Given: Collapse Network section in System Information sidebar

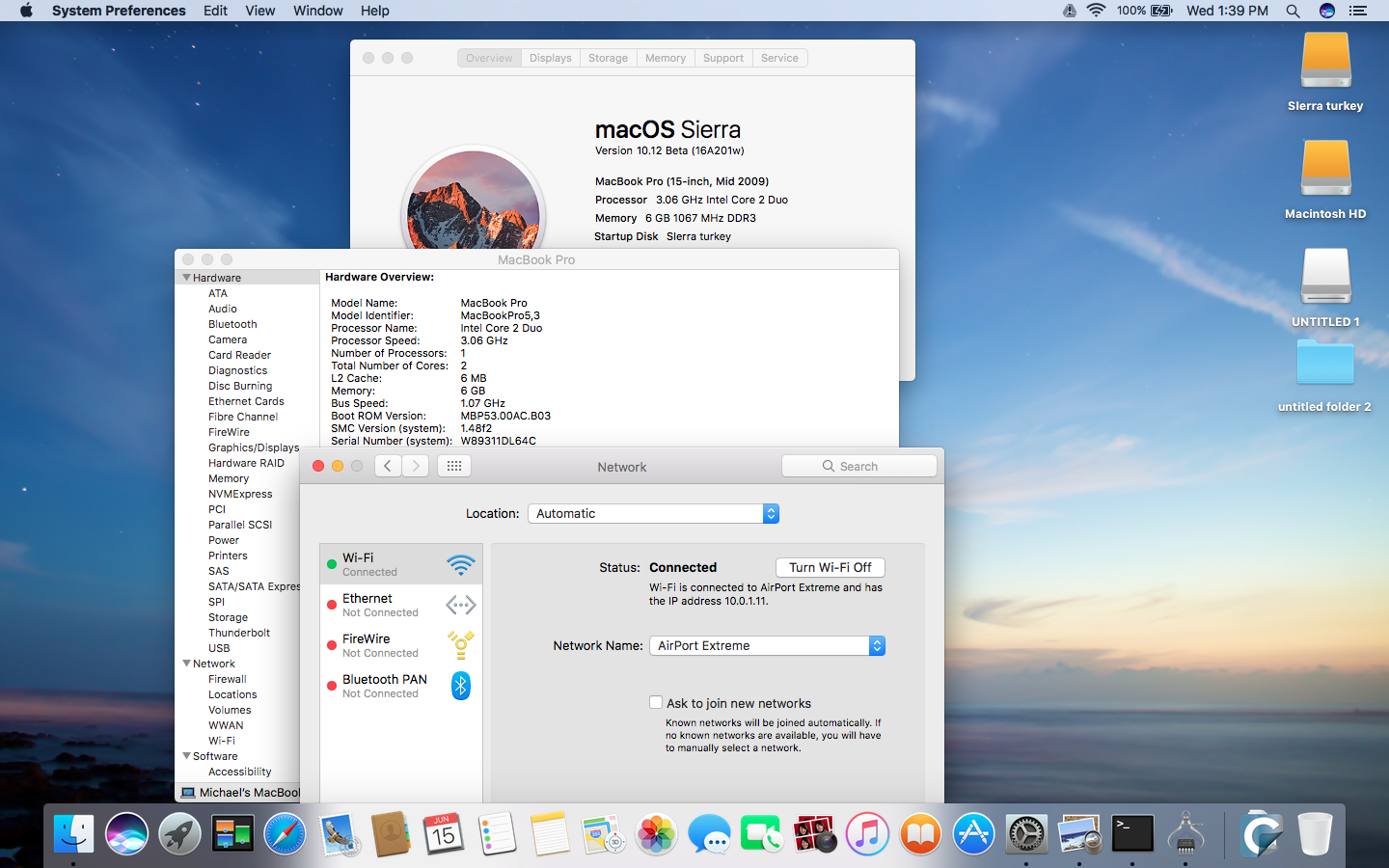Looking at the screenshot, I should pyautogui.click(x=186, y=664).
